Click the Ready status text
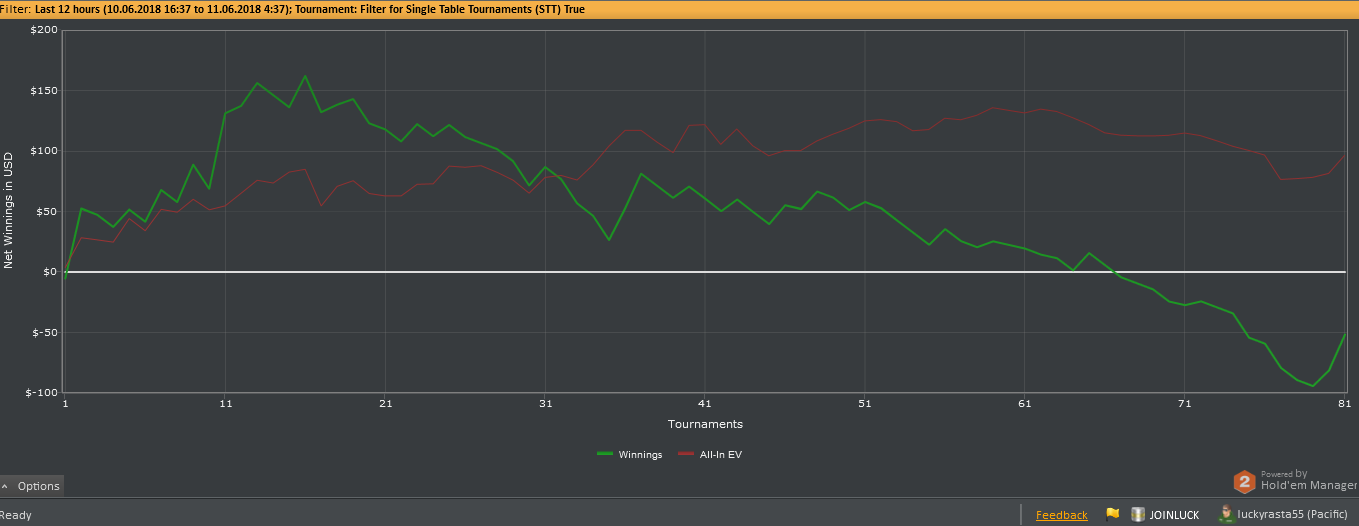 (16, 515)
